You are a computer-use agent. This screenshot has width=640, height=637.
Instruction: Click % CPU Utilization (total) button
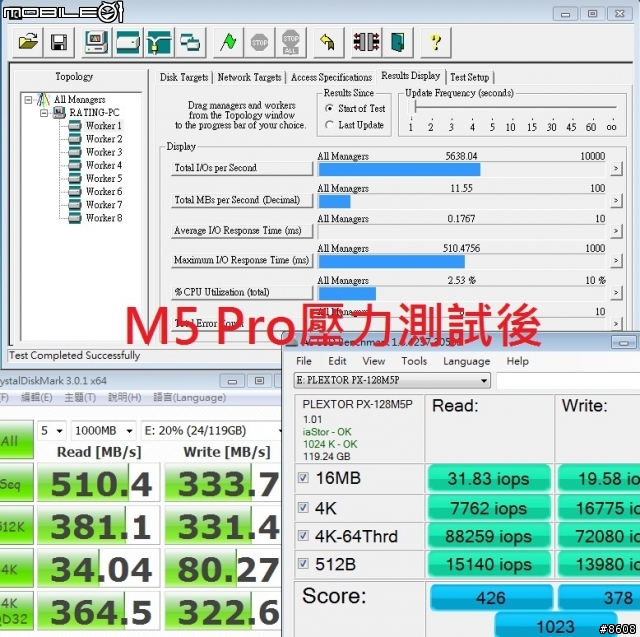[x=242, y=292]
